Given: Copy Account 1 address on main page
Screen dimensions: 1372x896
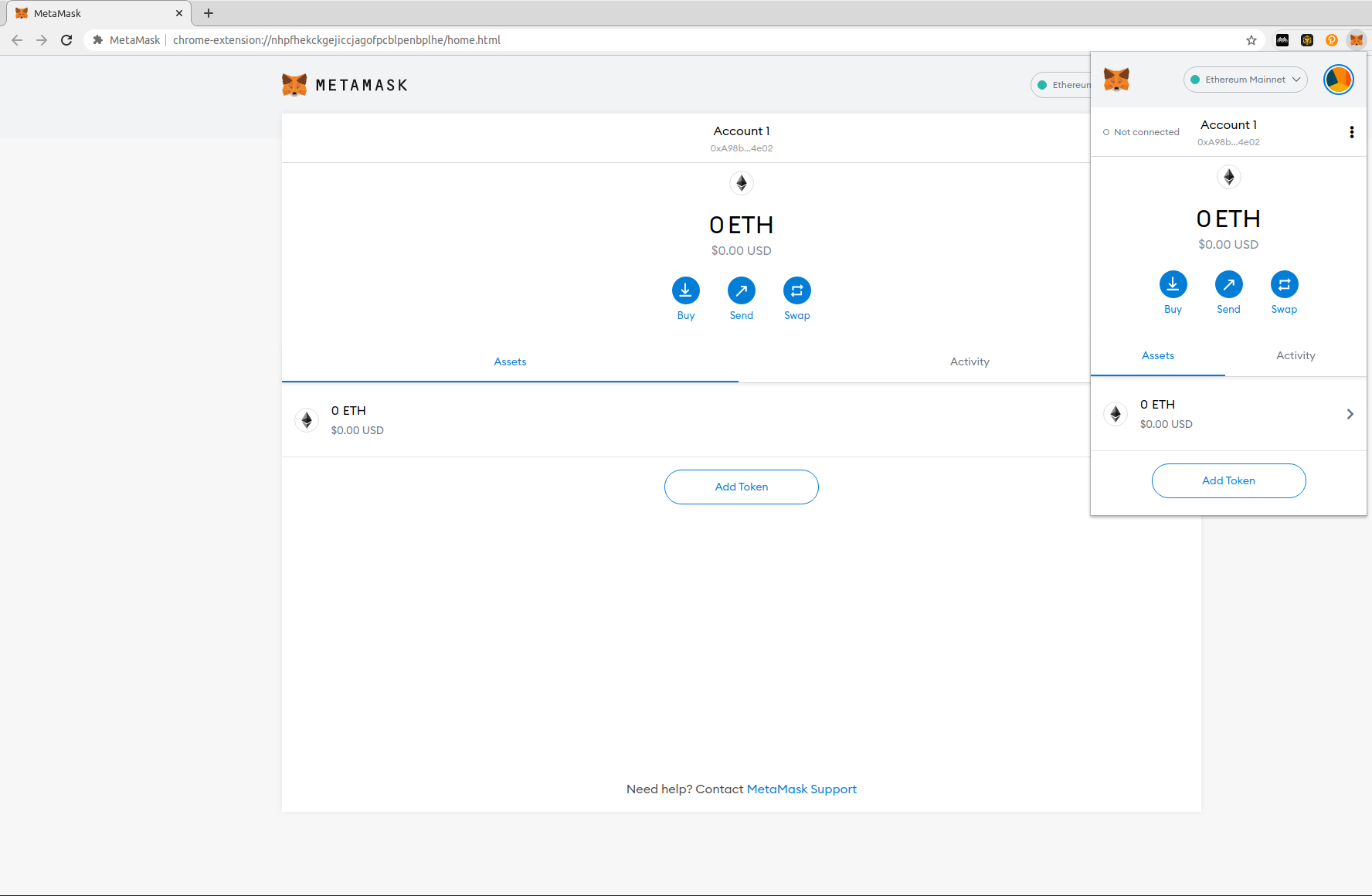Looking at the screenshot, I should point(742,139).
